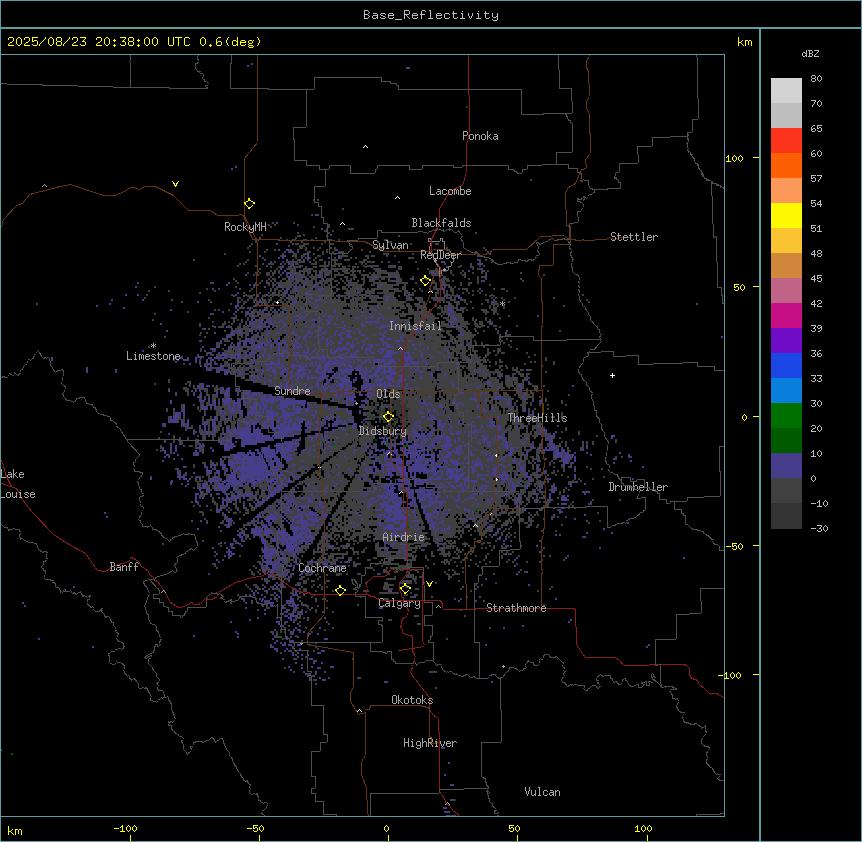Click the 50 km tick on bottom axis
This screenshot has height=842, width=862.
point(515,828)
